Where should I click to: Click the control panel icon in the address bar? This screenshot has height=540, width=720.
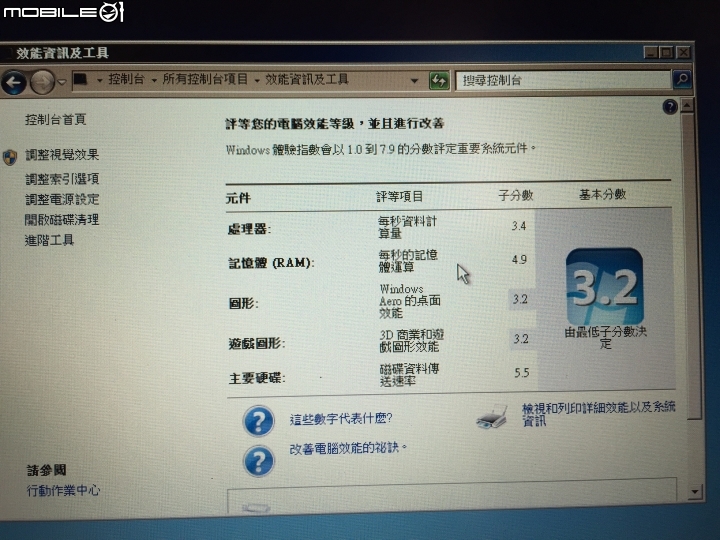(81, 79)
